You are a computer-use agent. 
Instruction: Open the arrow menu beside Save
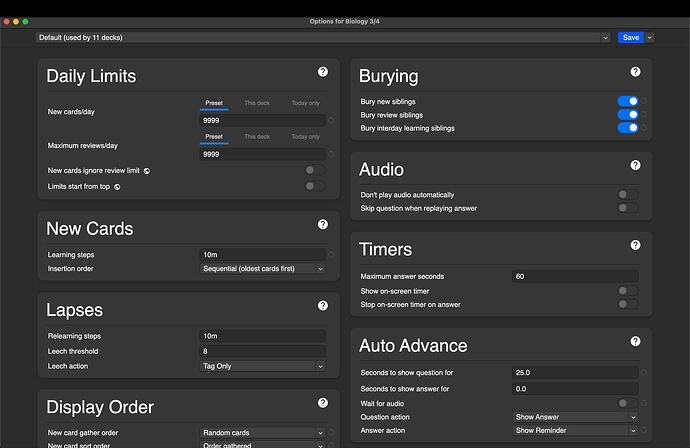click(x=650, y=37)
